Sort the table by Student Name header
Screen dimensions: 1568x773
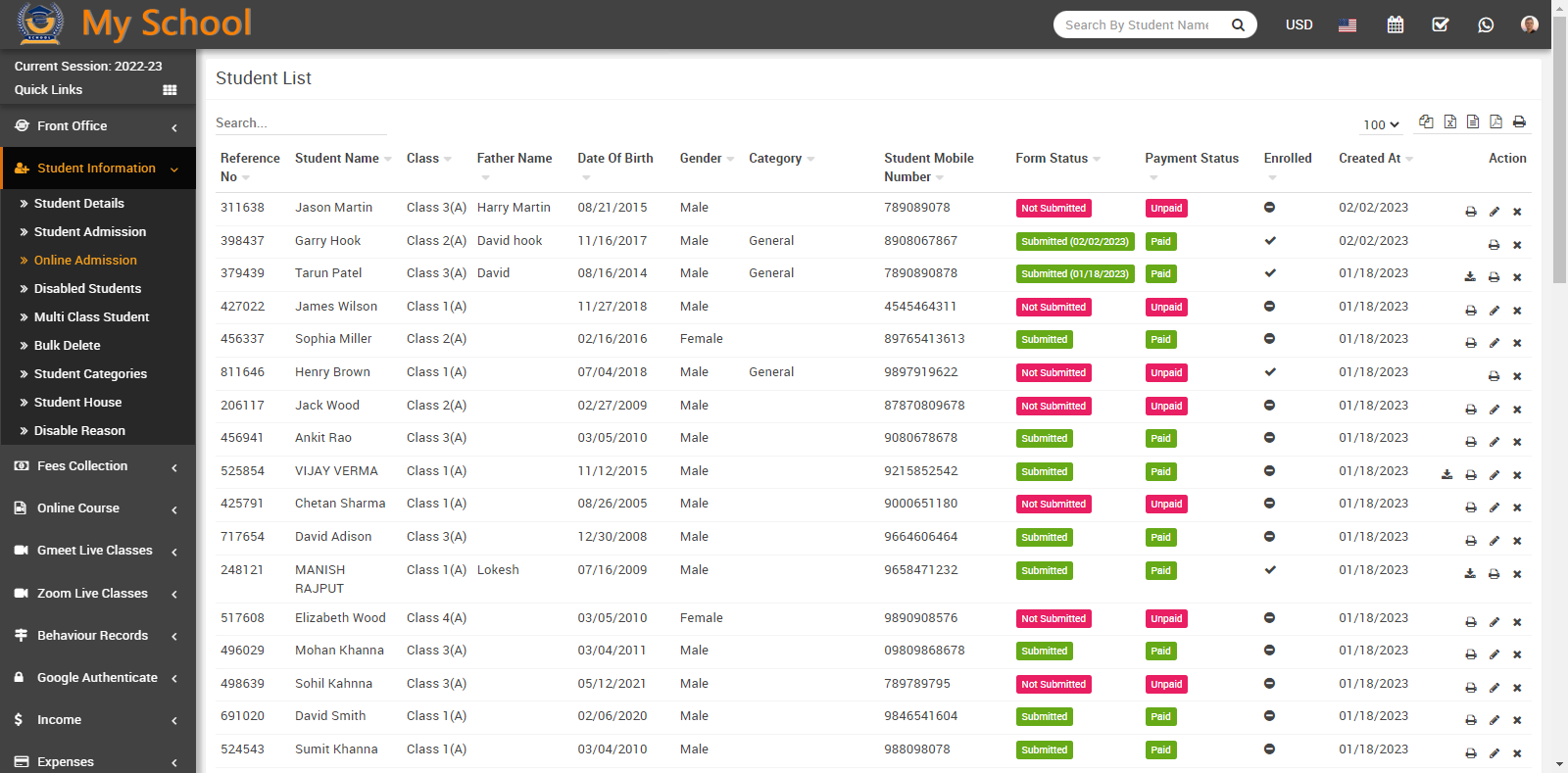[x=337, y=159]
